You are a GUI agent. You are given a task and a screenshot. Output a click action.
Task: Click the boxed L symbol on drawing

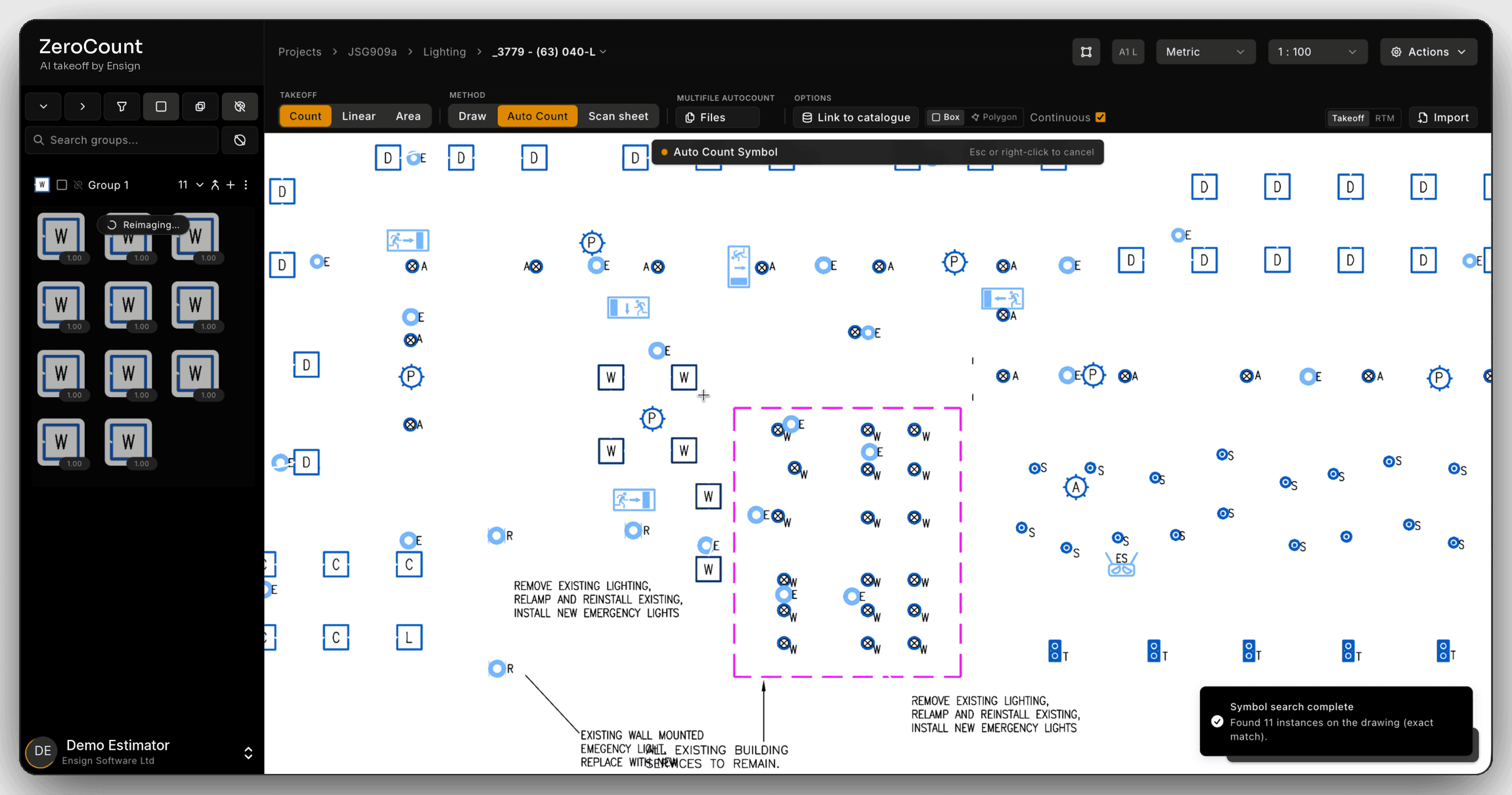pyautogui.click(x=409, y=637)
